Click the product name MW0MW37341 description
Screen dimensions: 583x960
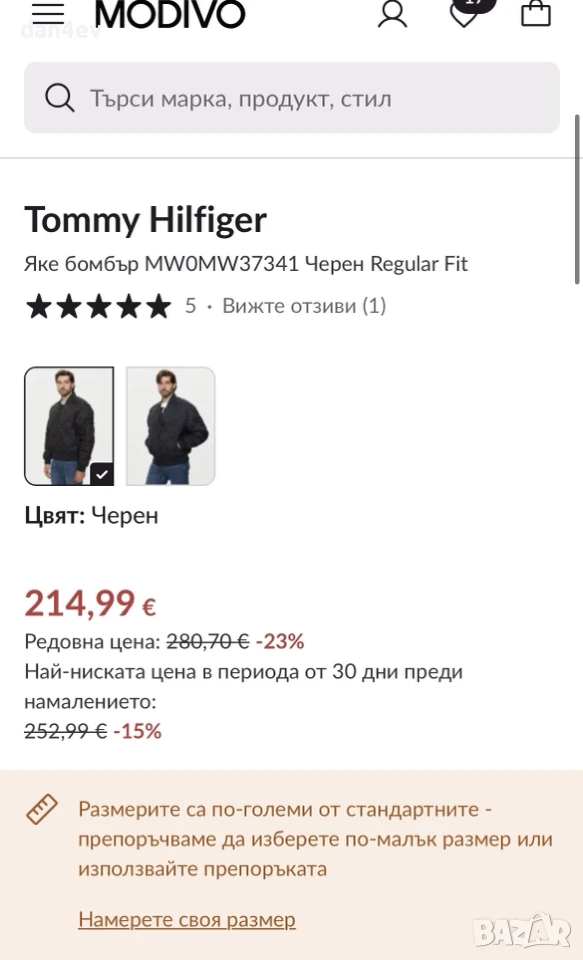(246, 264)
